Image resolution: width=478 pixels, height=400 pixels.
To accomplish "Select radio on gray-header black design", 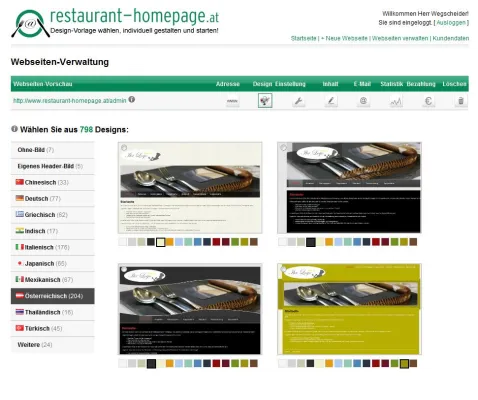I will (283, 147).
